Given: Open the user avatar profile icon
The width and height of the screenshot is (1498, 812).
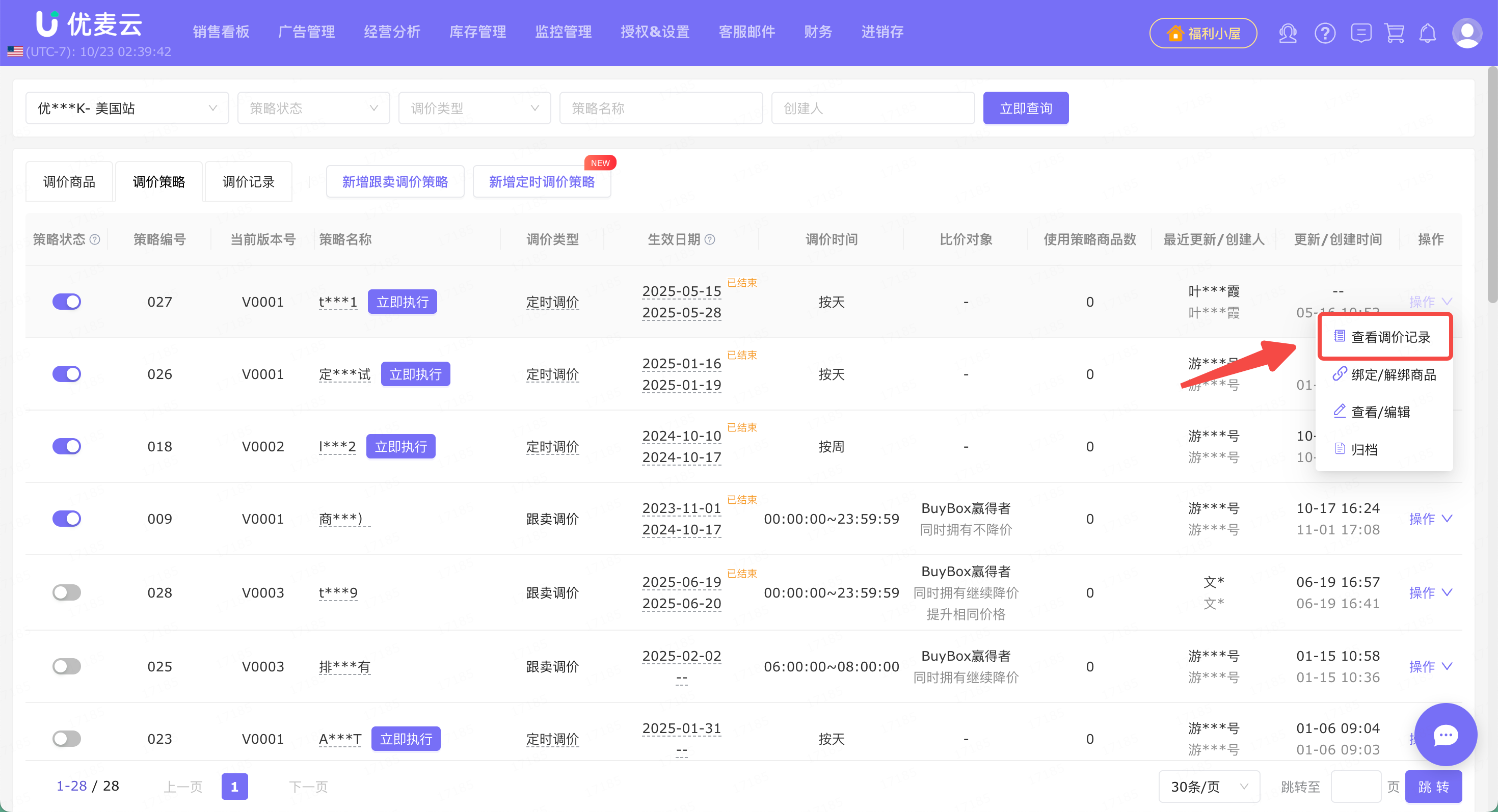Looking at the screenshot, I should [x=1466, y=33].
